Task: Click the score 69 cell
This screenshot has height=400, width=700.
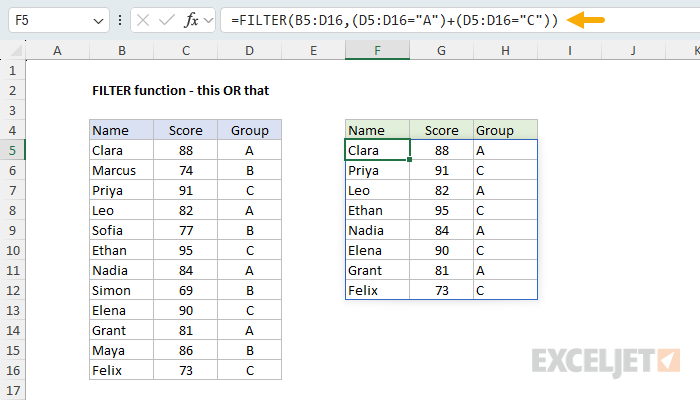Action: [186, 291]
